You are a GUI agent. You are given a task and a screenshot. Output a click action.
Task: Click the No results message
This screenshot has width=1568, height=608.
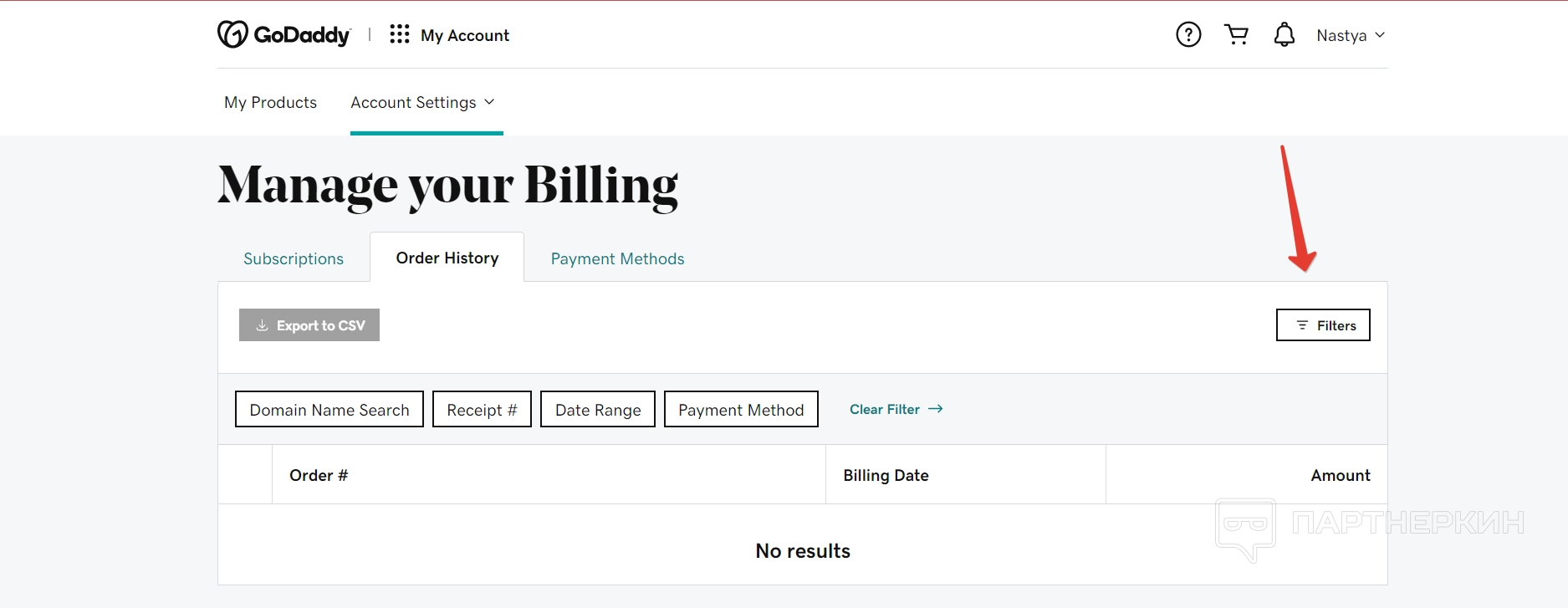803,550
